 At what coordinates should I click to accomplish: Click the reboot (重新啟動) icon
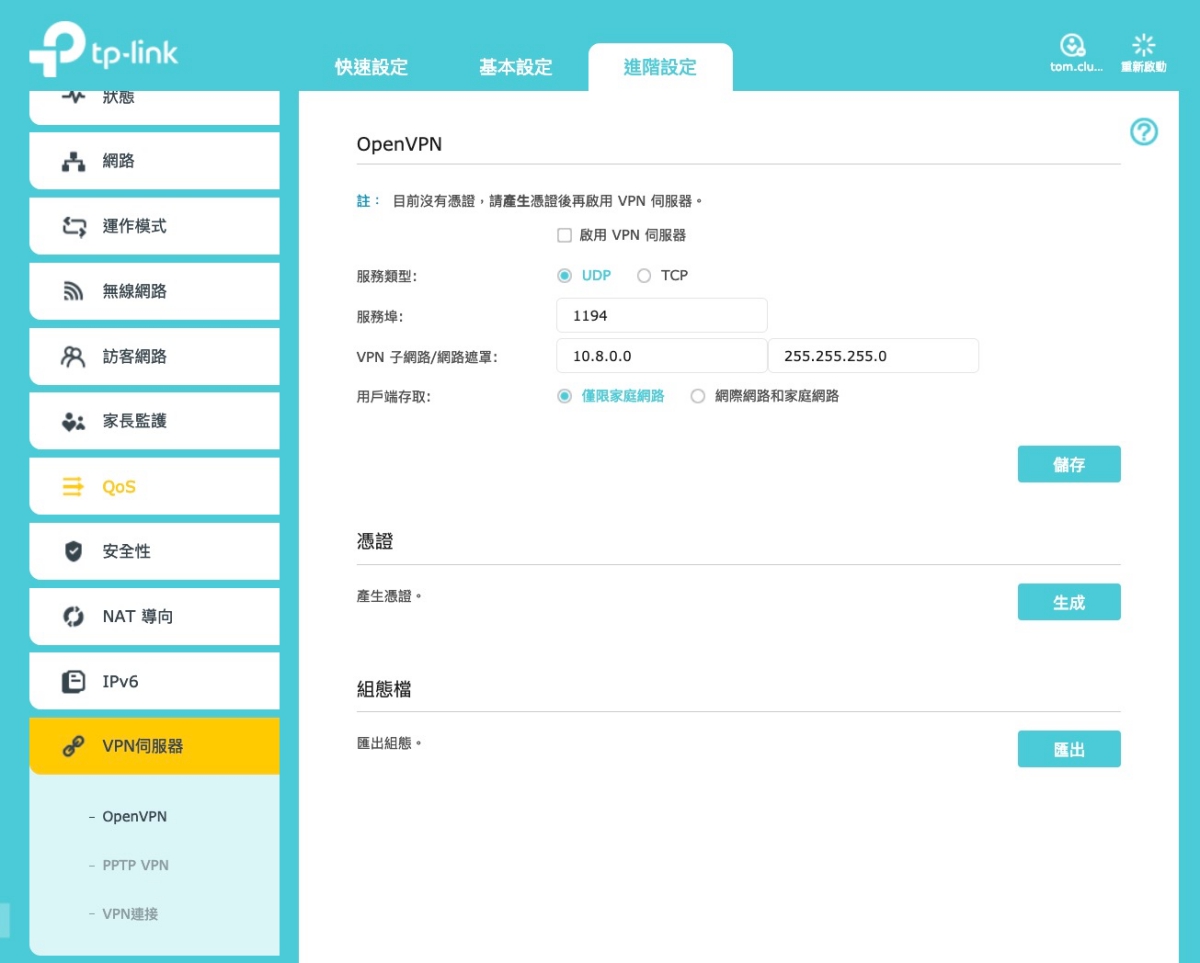1143,46
